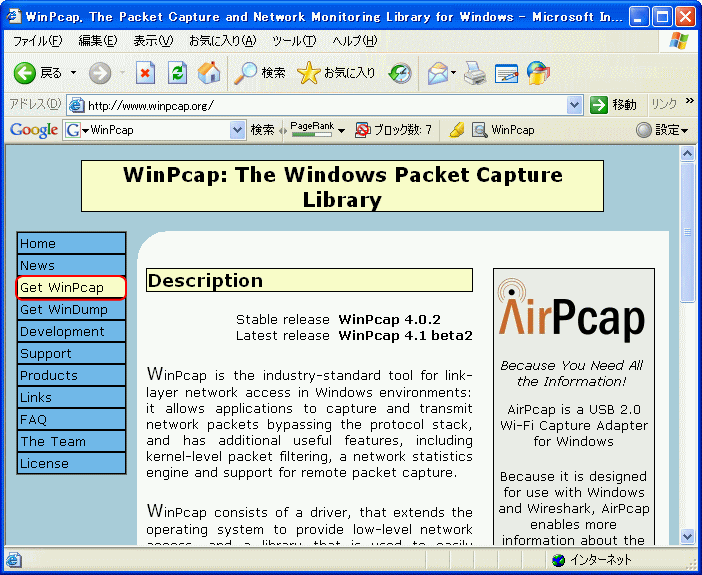Open the Get WinPcap page link
The width and height of the screenshot is (702, 575).
[71, 288]
